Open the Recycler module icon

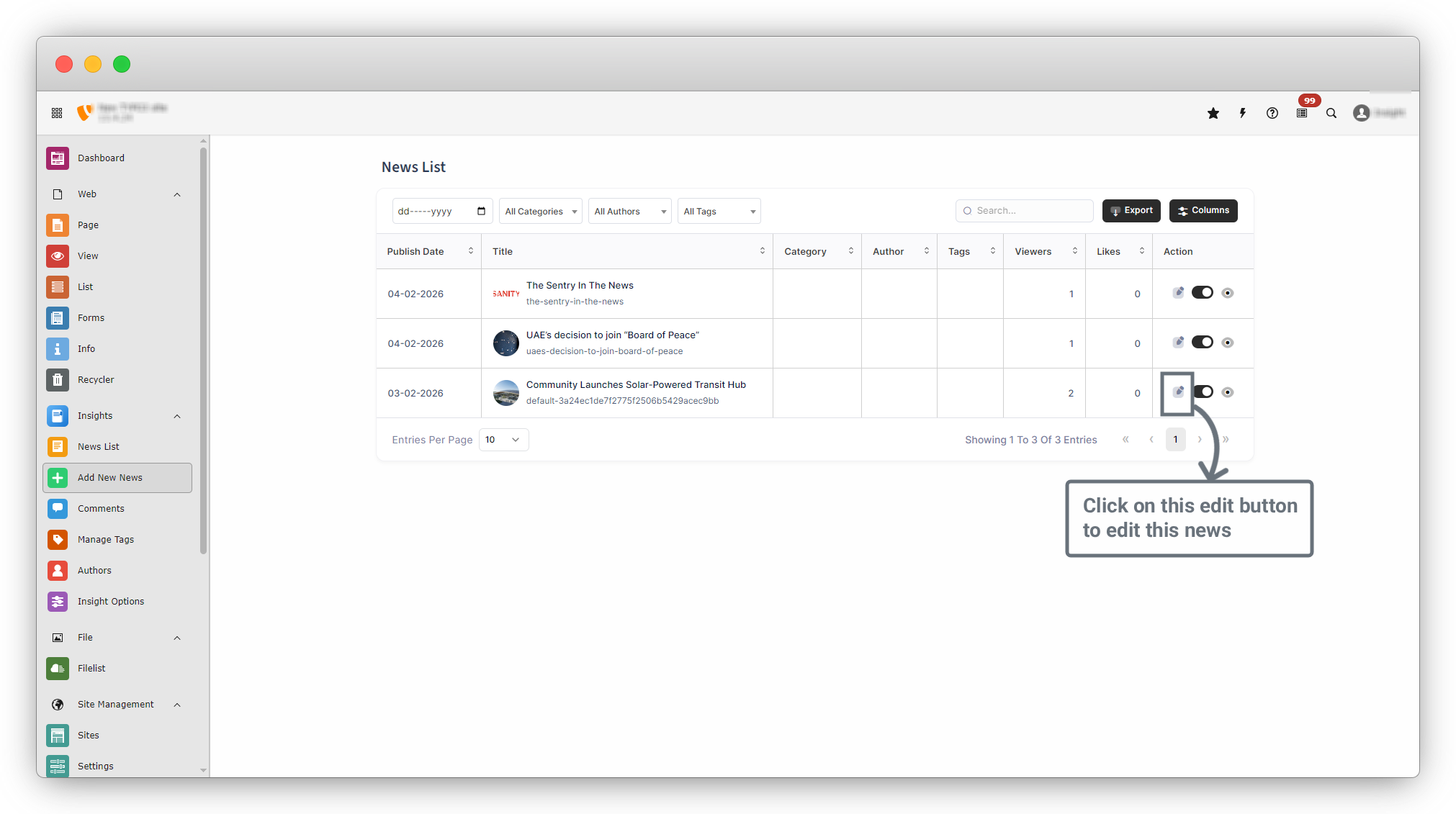58,379
